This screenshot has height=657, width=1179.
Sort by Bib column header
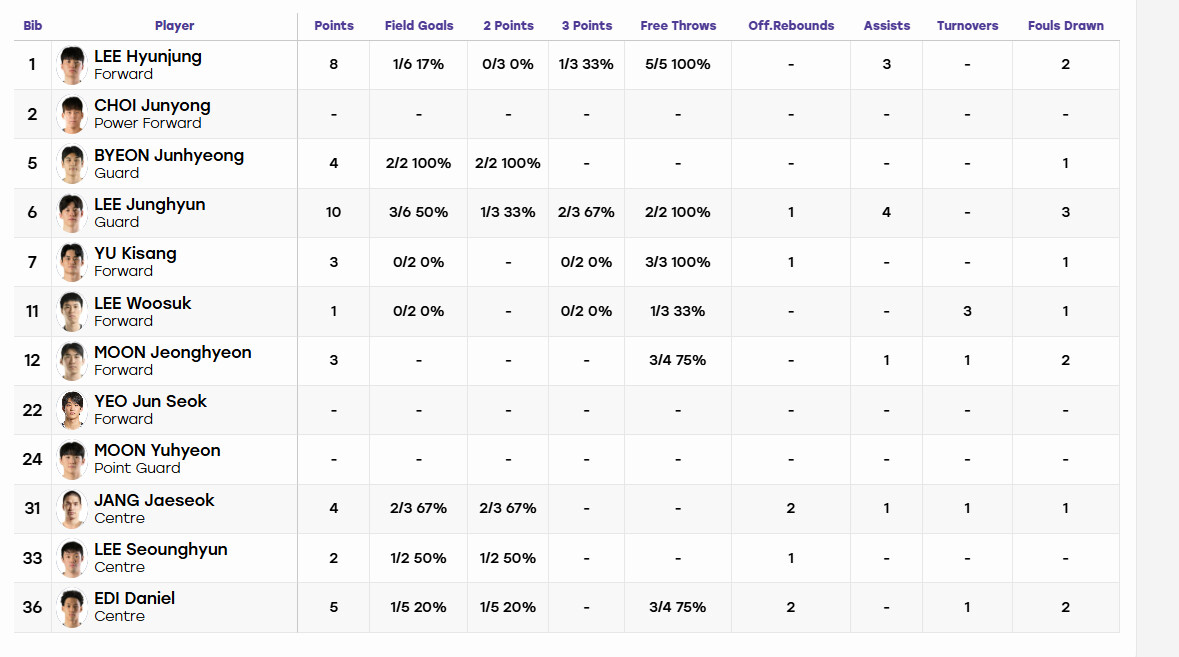click(x=32, y=26)
